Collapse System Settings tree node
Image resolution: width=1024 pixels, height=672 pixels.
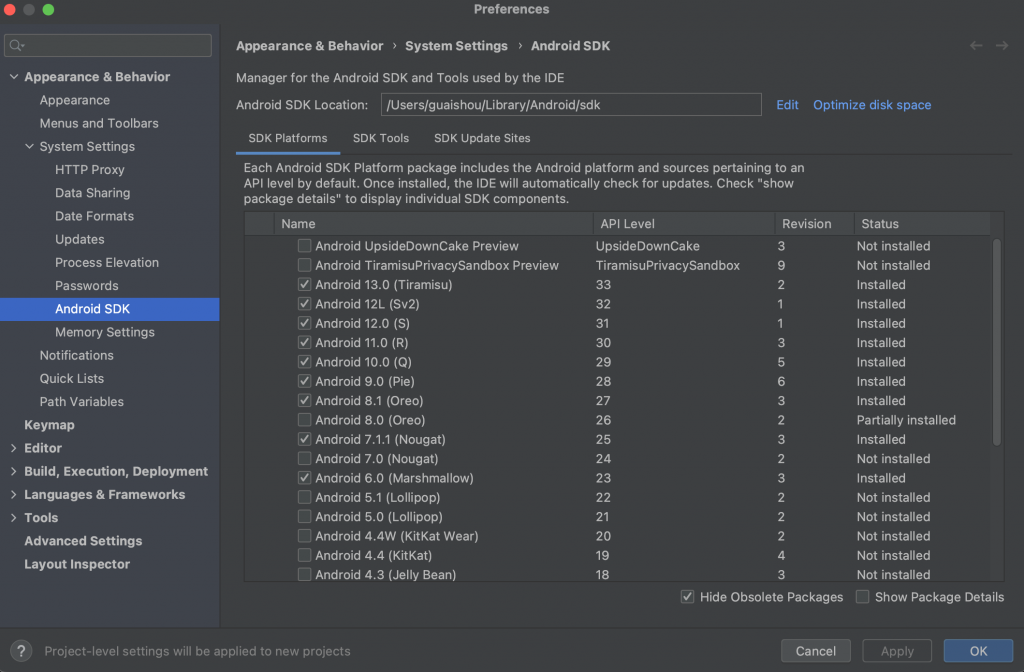[29, 146]
